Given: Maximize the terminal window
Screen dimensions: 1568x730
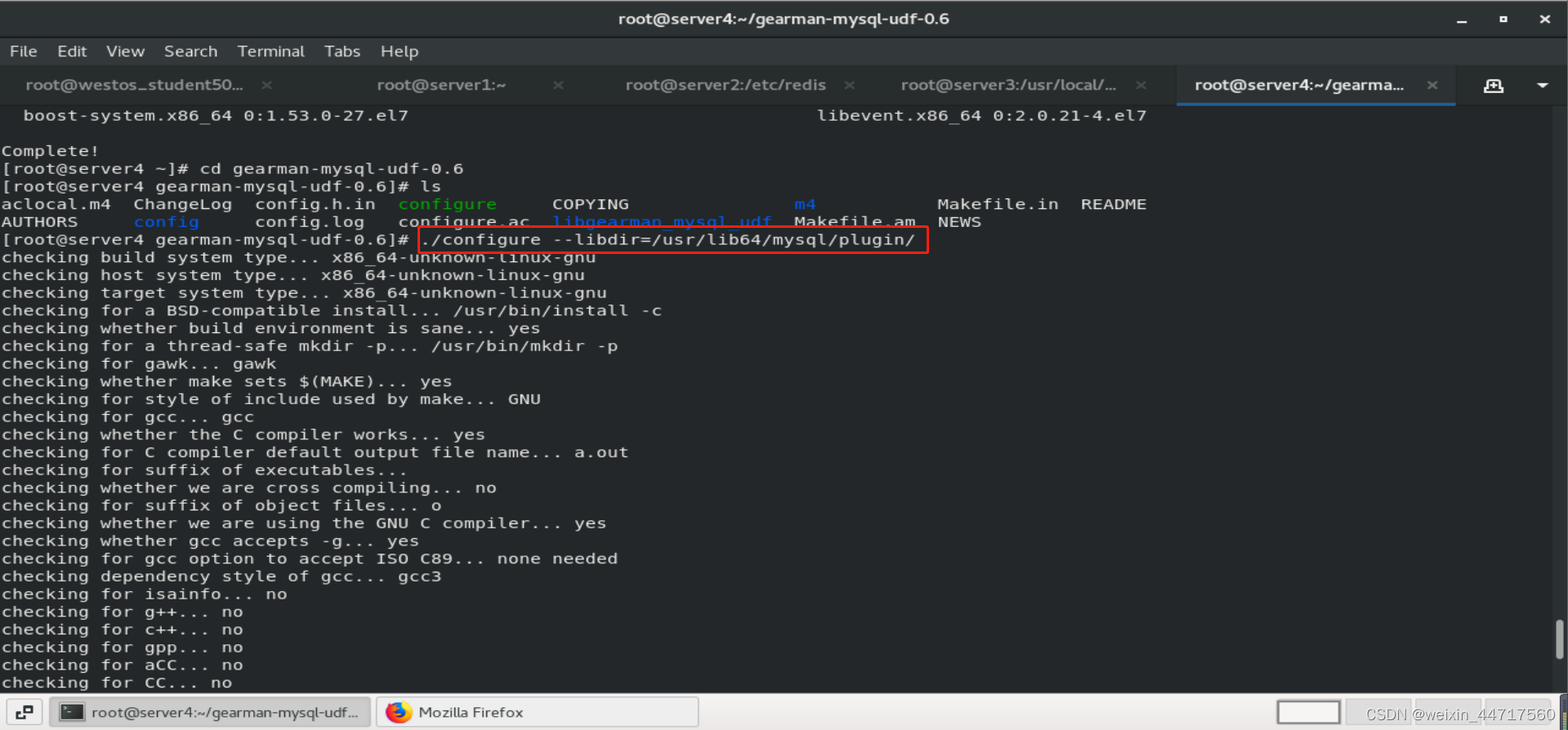Looking at the screenshot, I should click(x=1503, y=19).
